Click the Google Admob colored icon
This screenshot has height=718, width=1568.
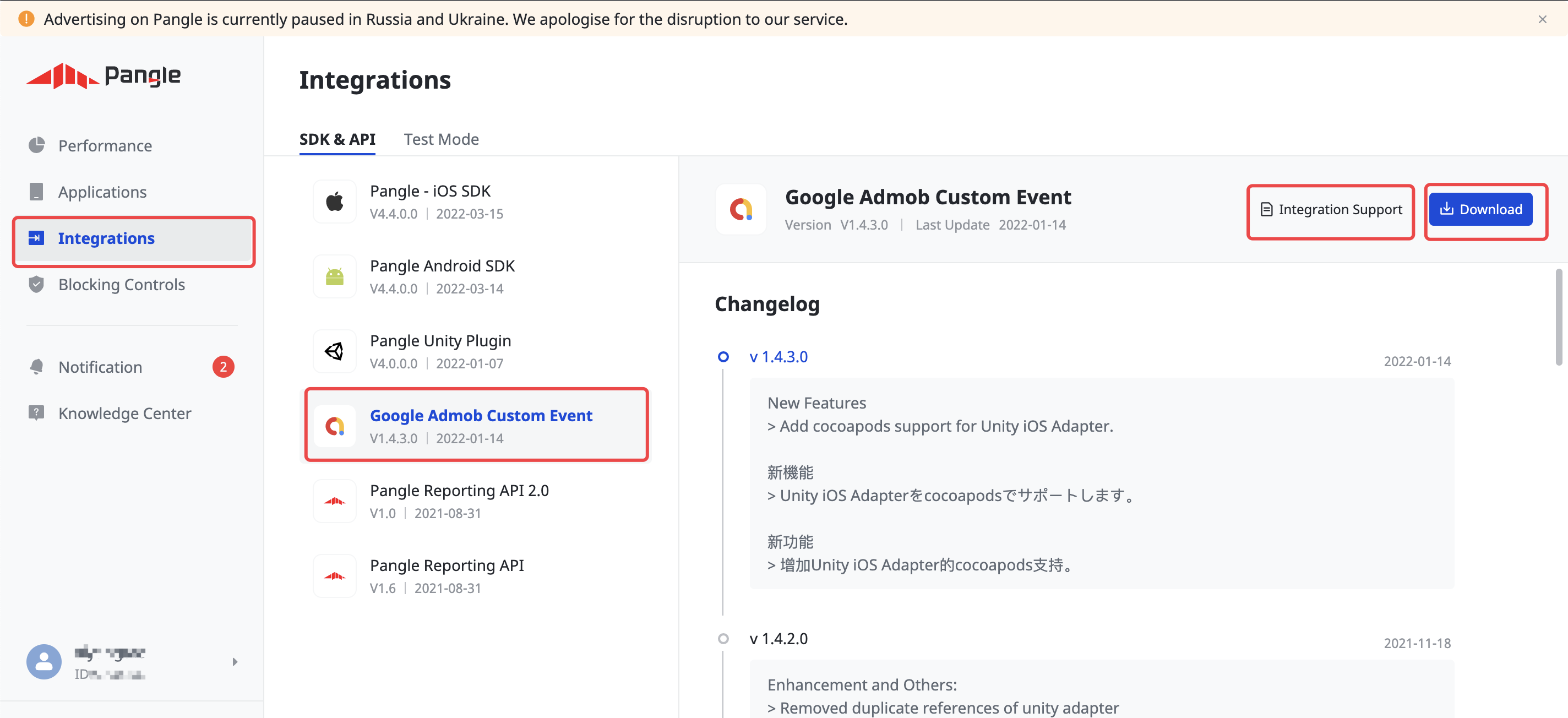point(334,425)
